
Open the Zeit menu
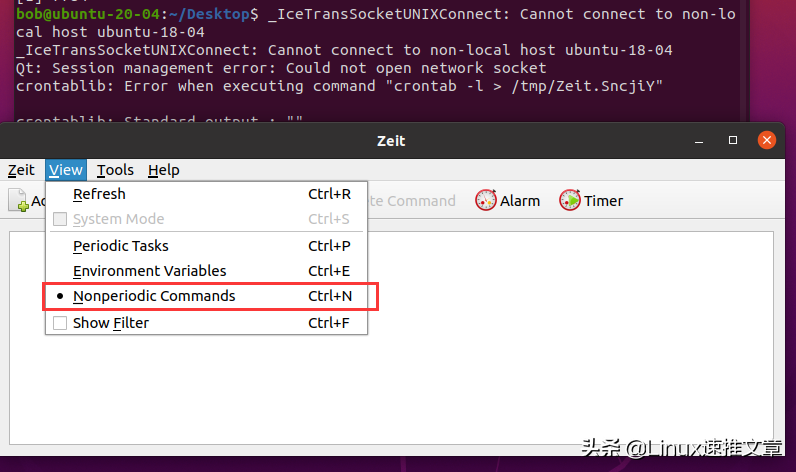point(21,170)
